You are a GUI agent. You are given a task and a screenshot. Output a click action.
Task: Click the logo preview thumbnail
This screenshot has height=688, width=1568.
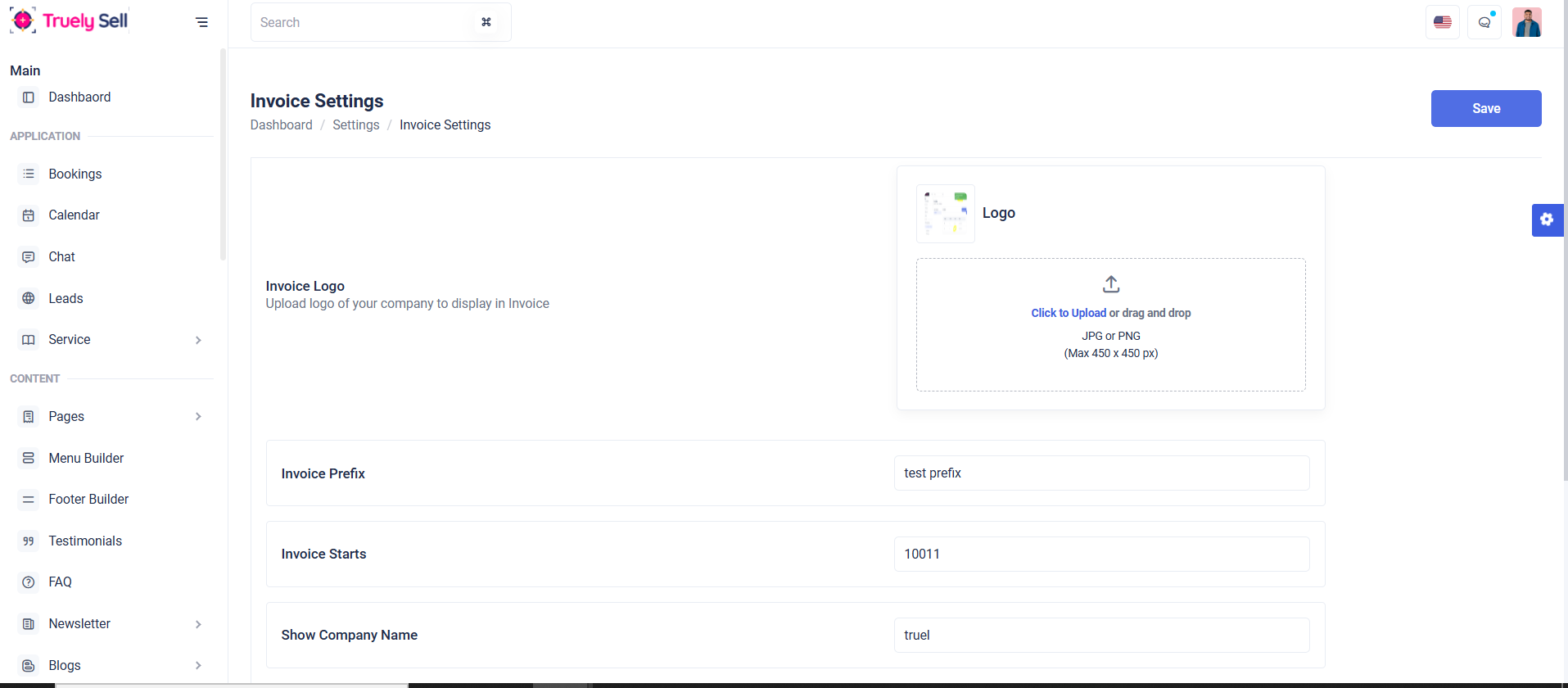(945, 213)
